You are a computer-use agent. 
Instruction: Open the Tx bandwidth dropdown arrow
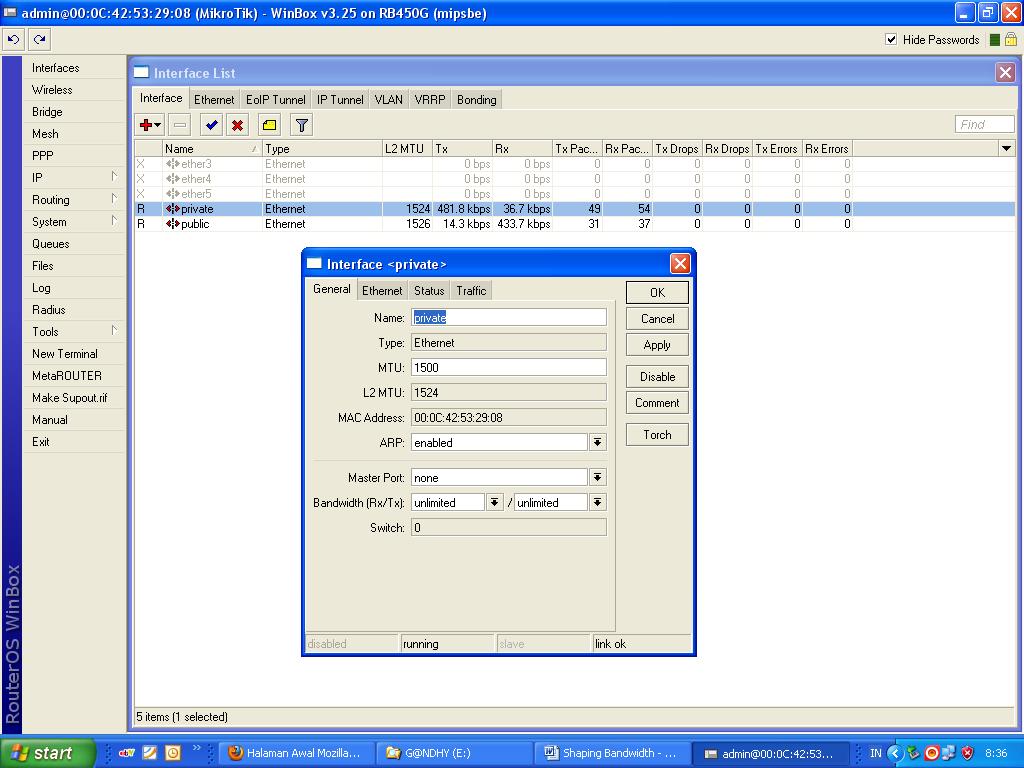tap(598, 502)
